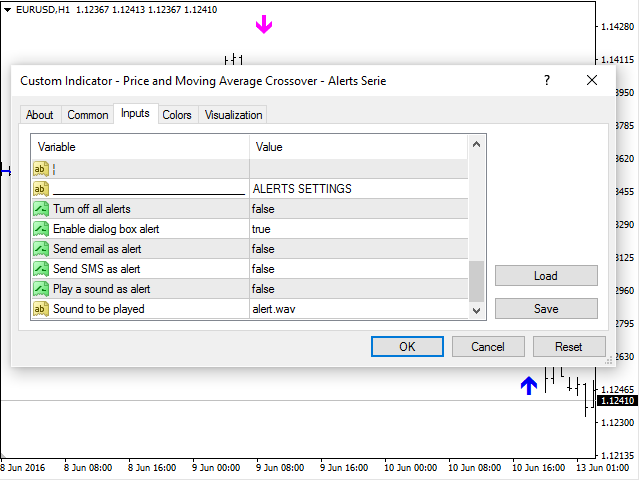Click the blue up arrow on chart
Screen dimensions: 640x480
click(529, 386)
